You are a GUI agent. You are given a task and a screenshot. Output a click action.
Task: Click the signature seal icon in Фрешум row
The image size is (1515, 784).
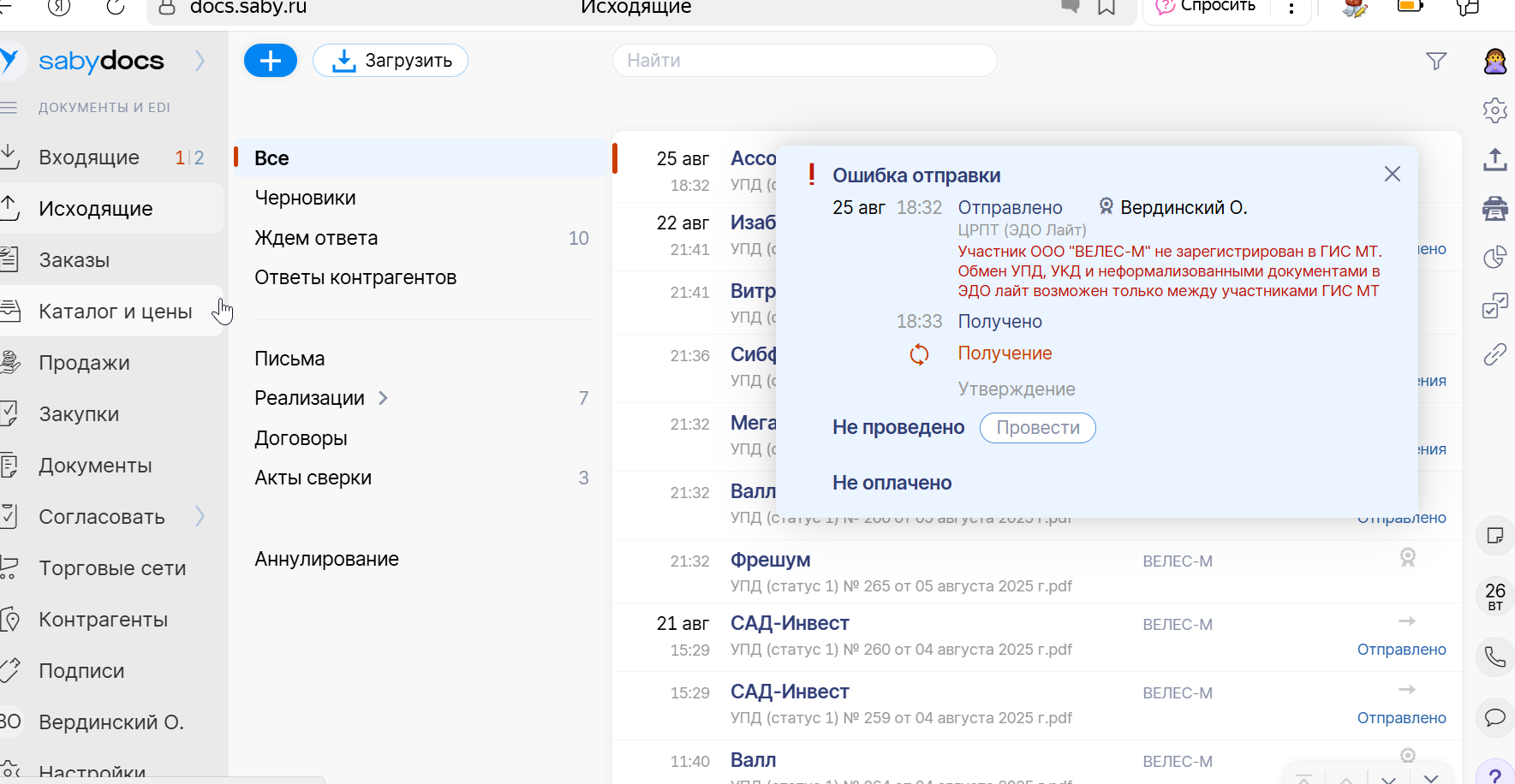point(1407,558)
